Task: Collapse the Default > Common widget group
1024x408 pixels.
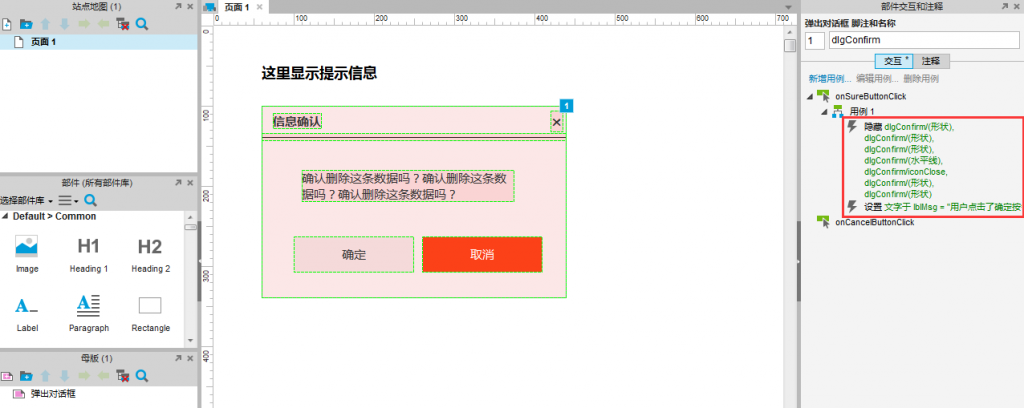Action: pyautogui.click(x=5, y=217)
